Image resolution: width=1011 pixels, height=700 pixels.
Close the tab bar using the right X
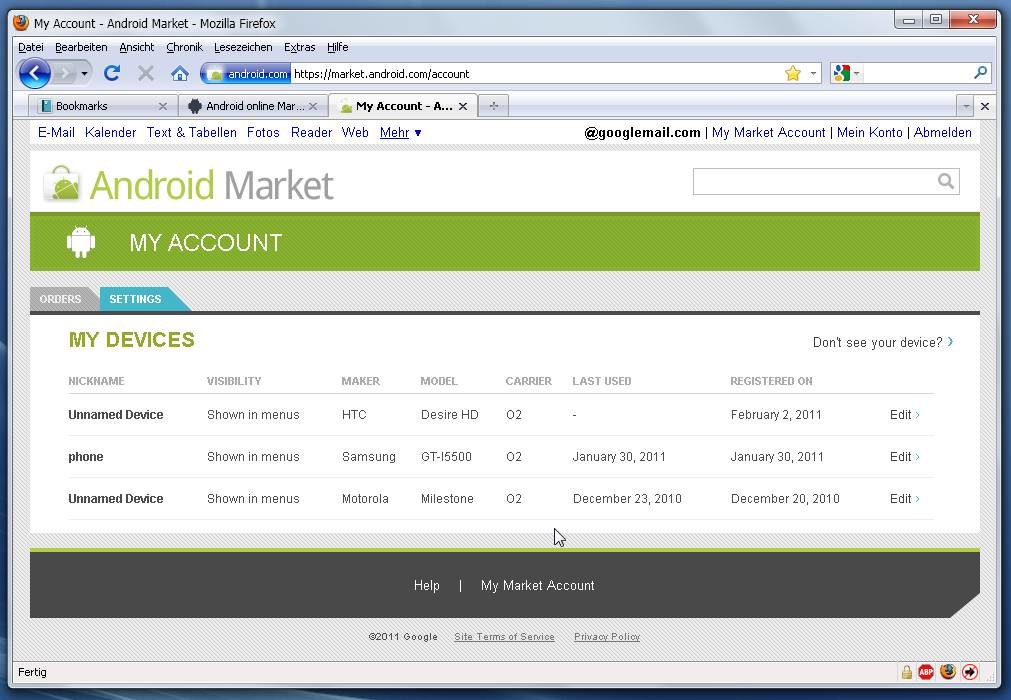pos(985,106)
